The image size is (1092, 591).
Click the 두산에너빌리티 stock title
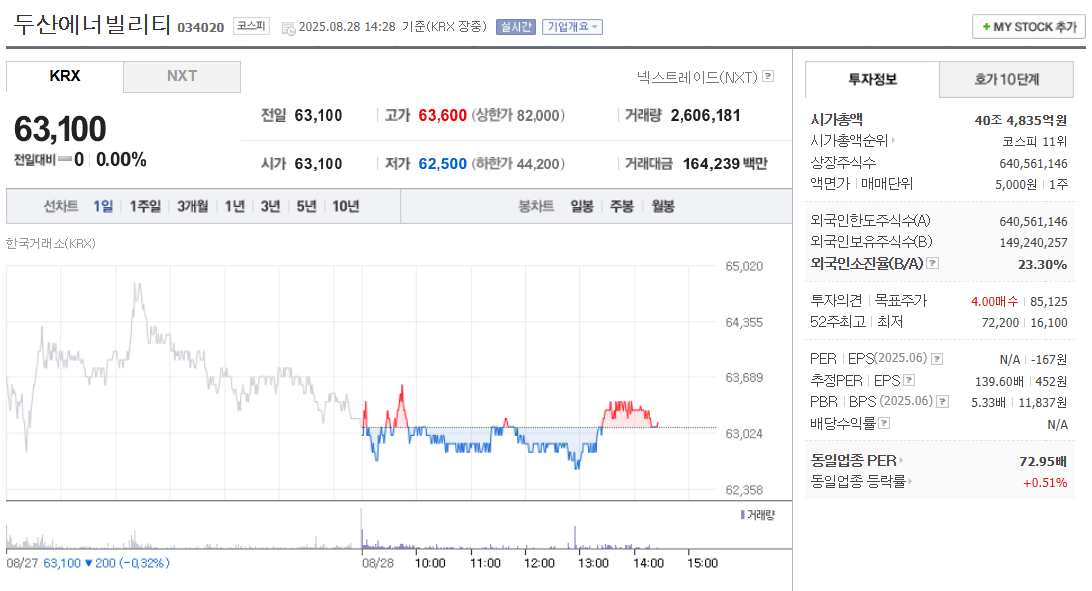pyautogui.click(x=93, y=25)
